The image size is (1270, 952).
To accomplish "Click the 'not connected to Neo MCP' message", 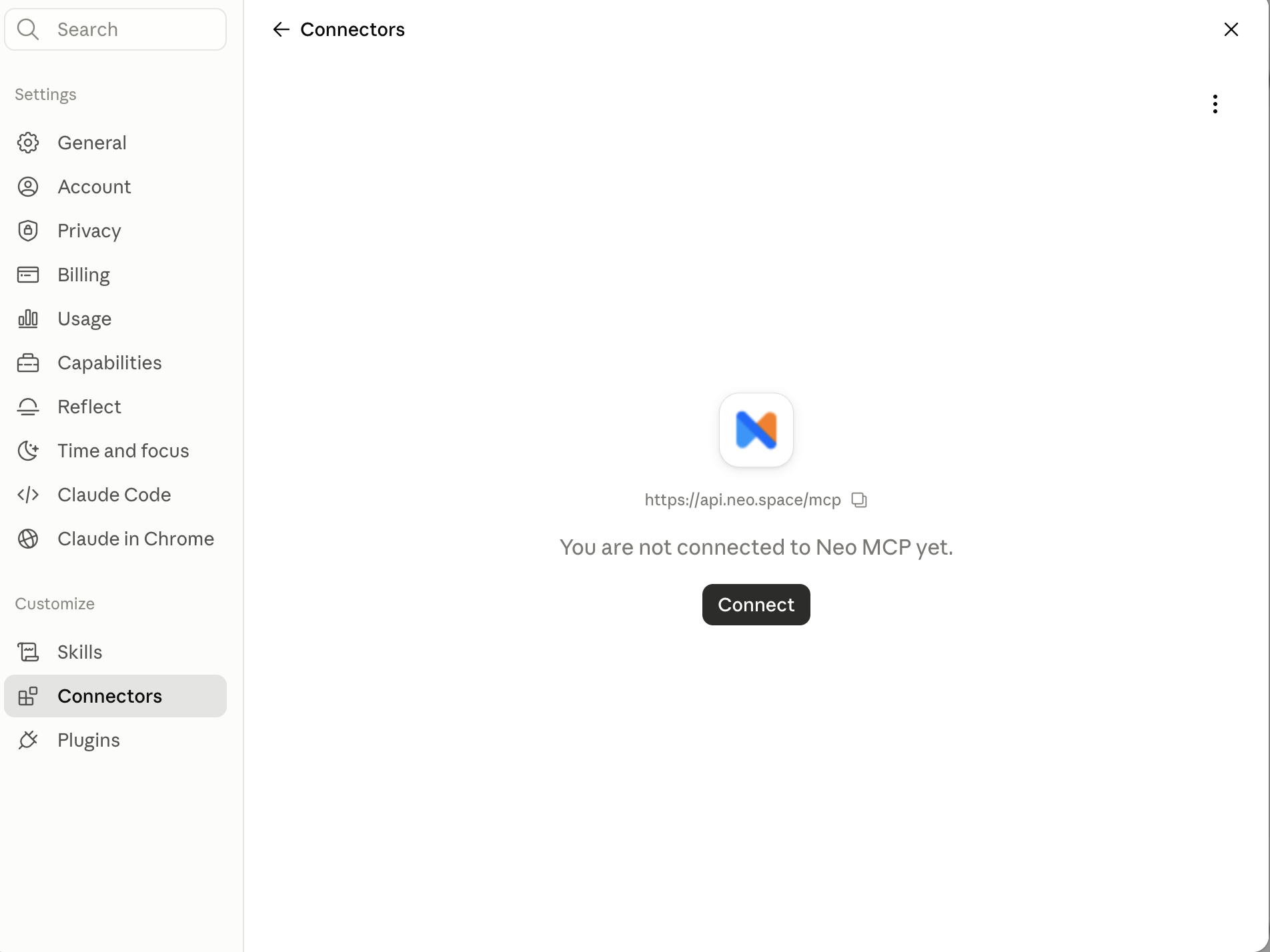I will pos(756,547).
